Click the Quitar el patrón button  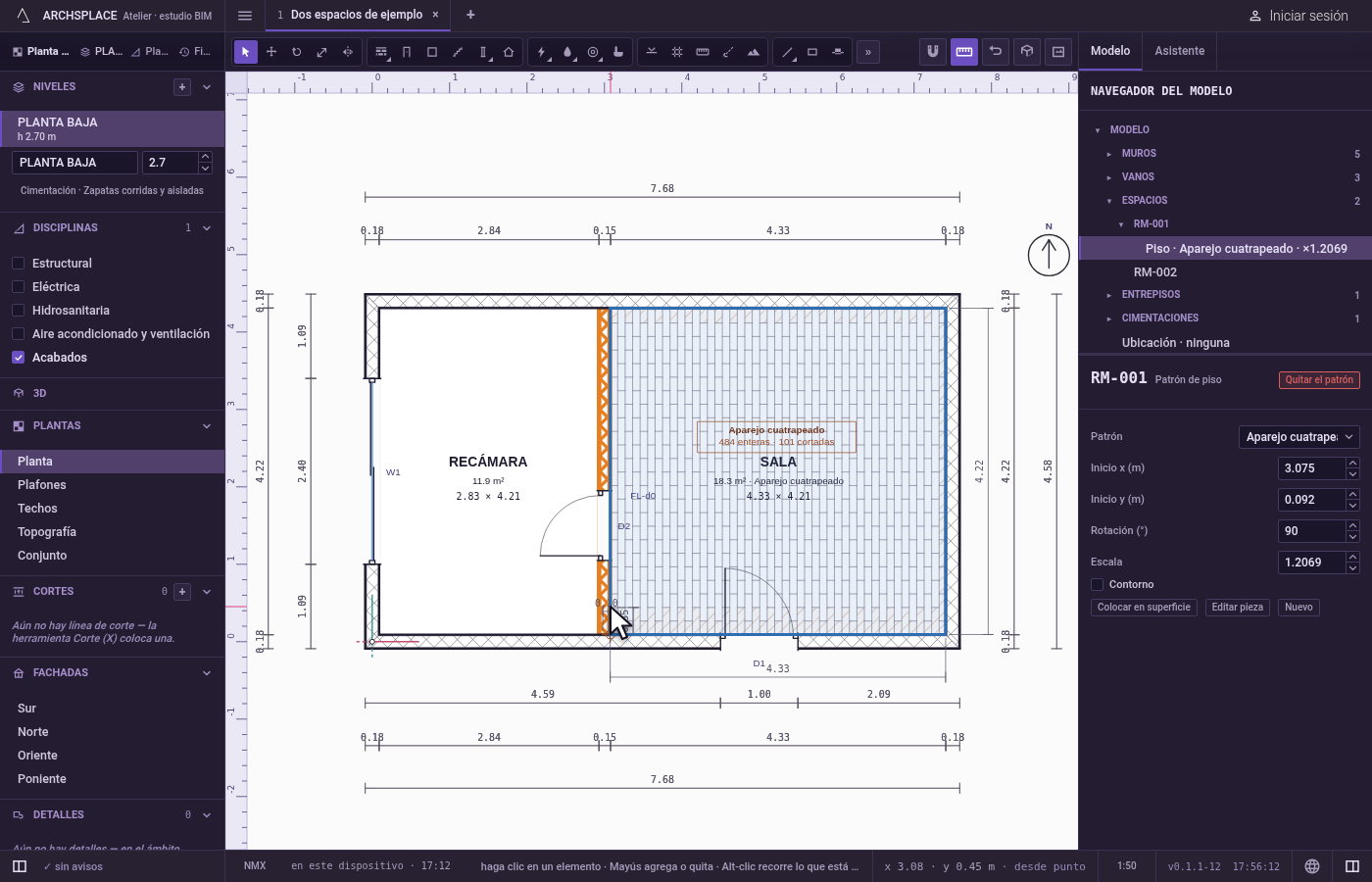coord(1319,380)
